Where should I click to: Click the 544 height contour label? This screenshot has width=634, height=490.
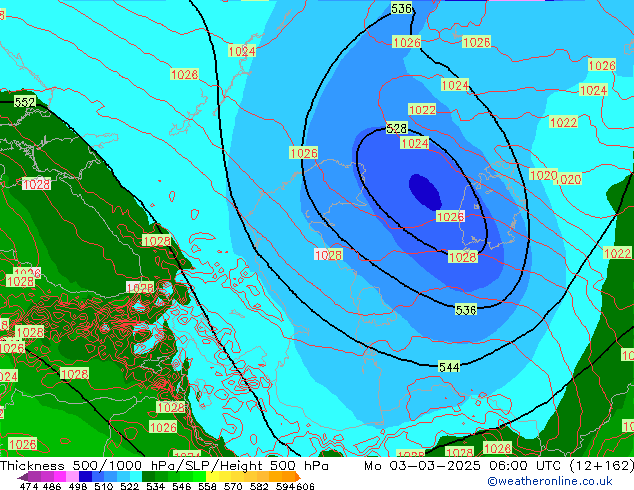pyautogui.click(x=449, y=367)
